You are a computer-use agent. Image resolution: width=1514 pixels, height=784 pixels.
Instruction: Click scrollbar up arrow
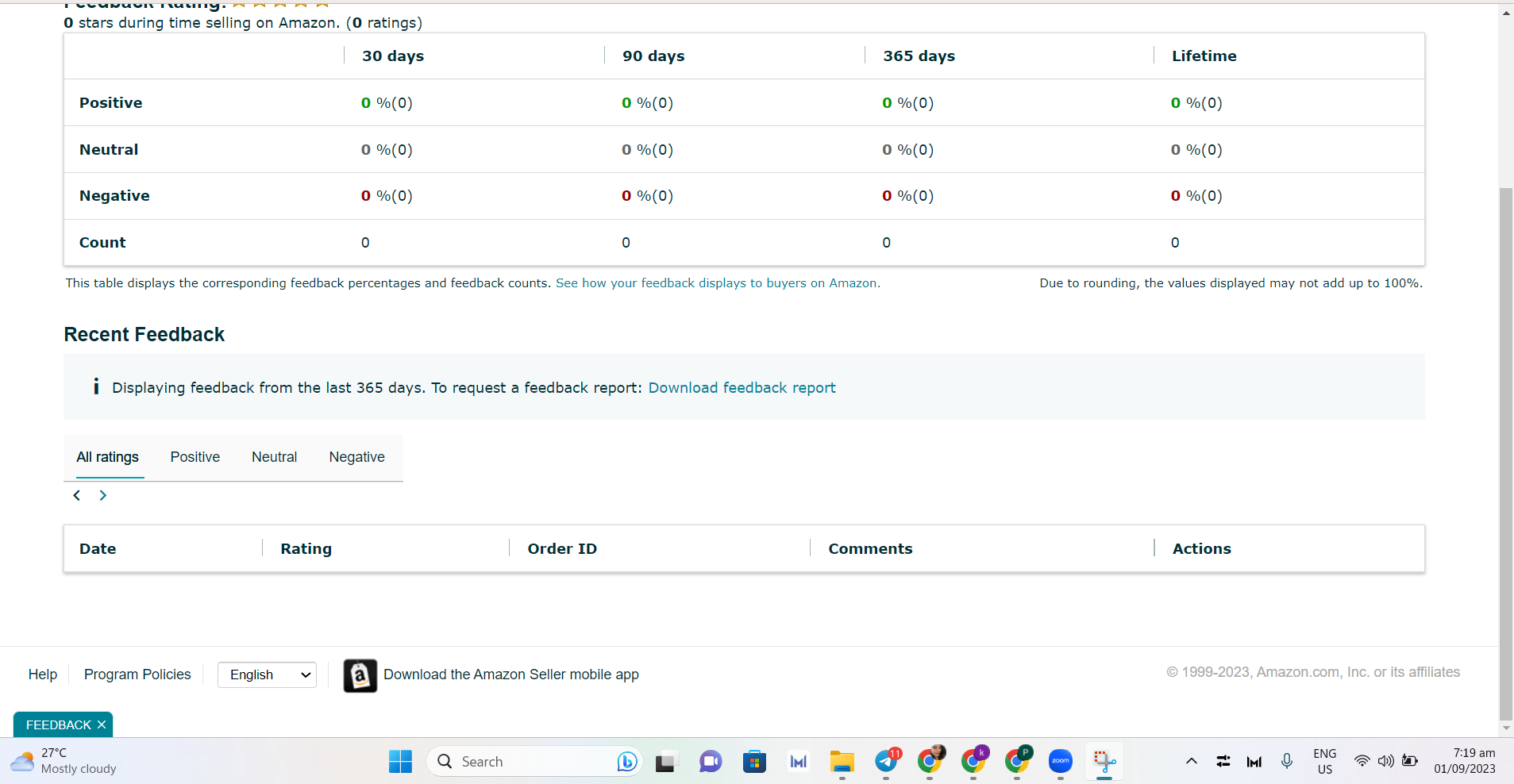coord(1506,13)
